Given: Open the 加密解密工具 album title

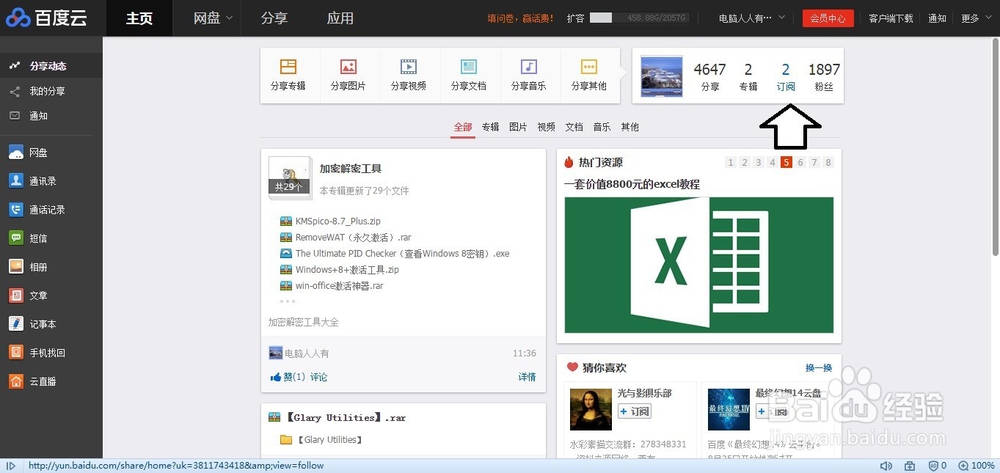Looking at the screenshot, I should coord(351,169).
